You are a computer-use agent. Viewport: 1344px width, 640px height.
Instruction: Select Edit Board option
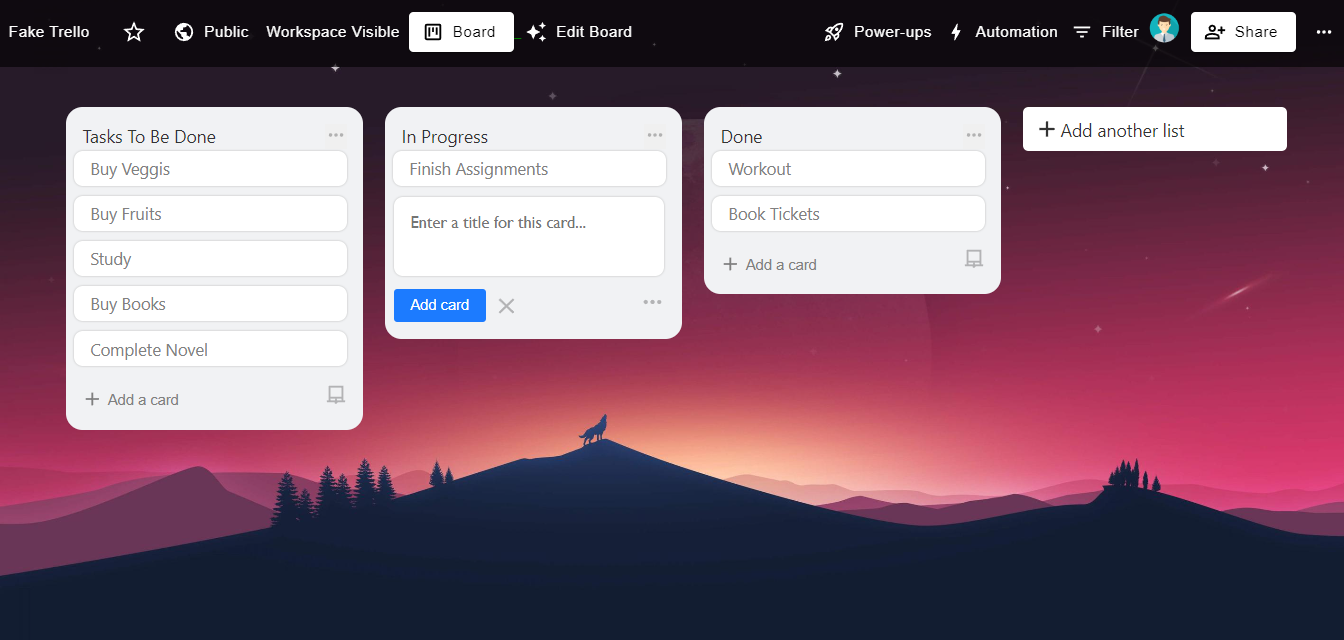[x=580, y=32]
